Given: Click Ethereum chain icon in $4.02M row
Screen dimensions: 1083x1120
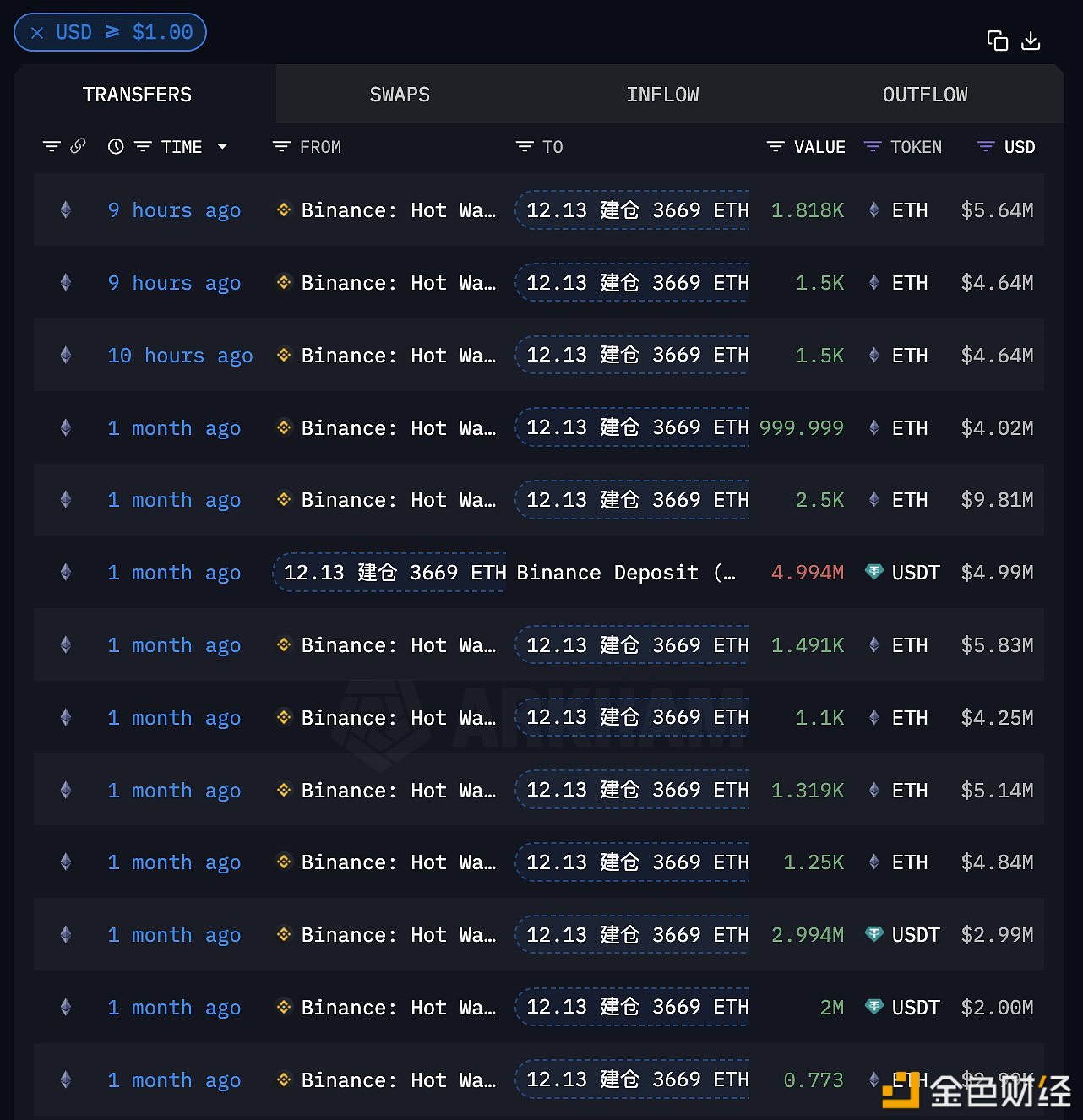Looking at the screenshot, I should pos(66,427).
